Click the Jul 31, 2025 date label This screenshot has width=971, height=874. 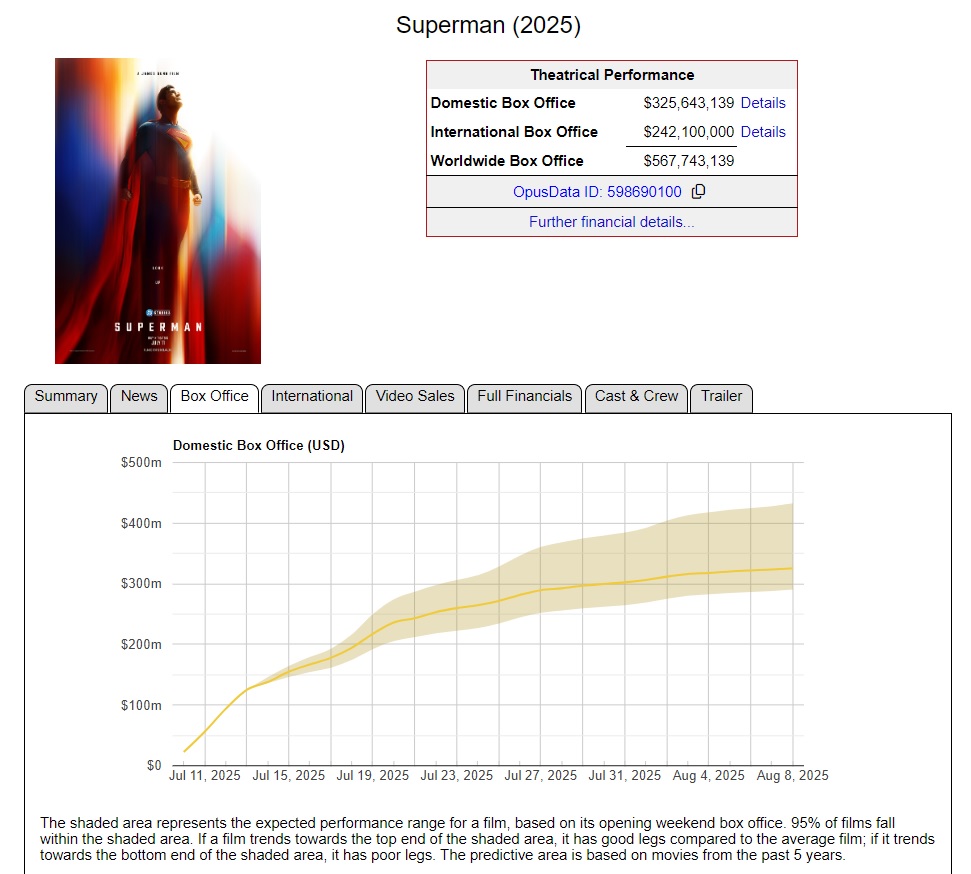pyautogui.click(x=625, y=776)
